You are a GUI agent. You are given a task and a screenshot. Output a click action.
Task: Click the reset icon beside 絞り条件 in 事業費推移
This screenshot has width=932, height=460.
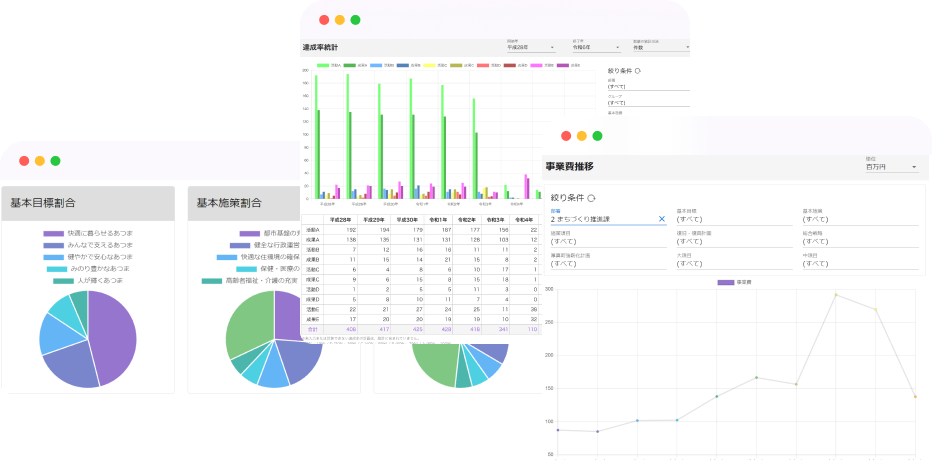[x=591, y=198]
